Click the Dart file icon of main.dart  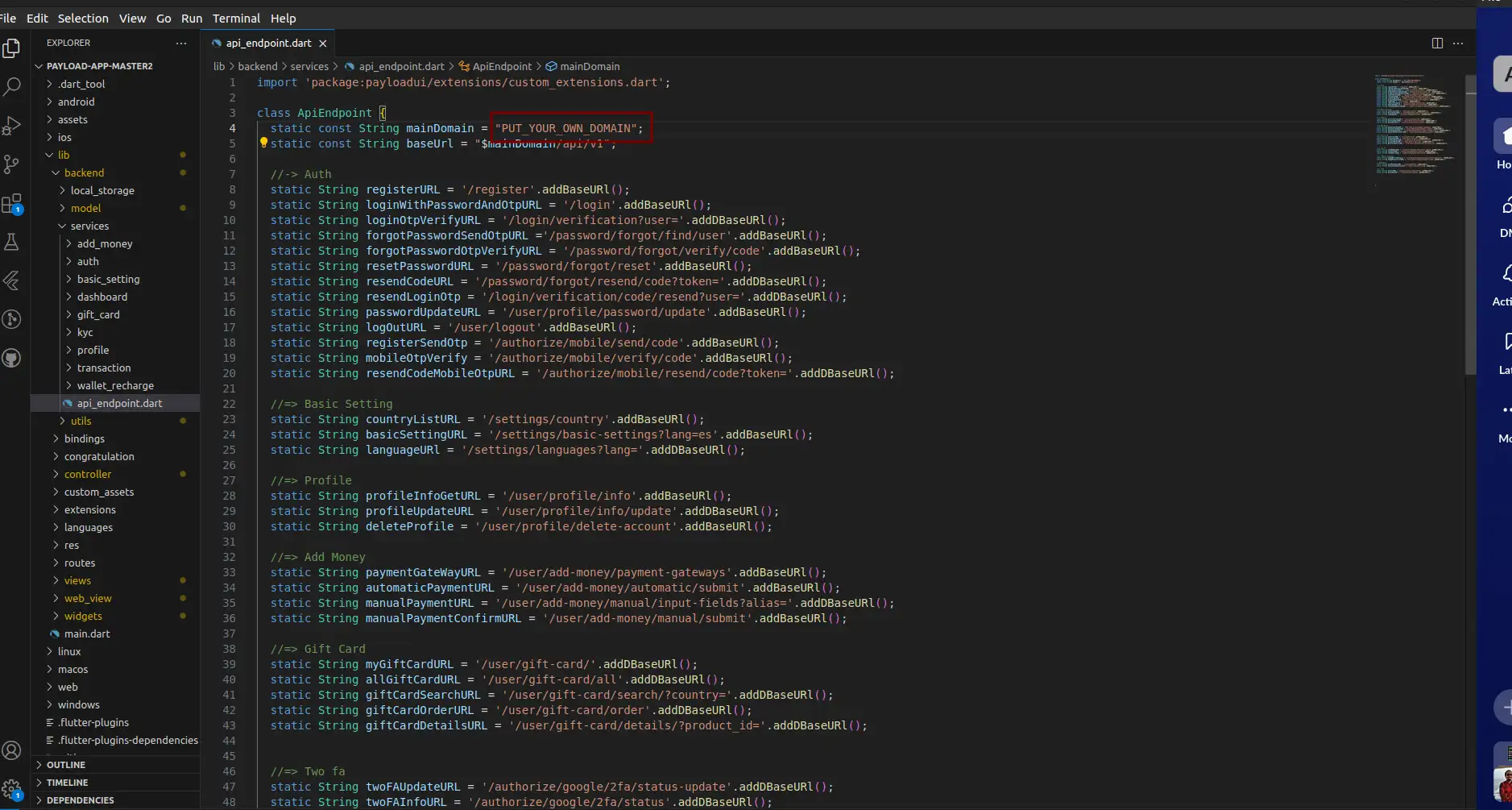pyautogui.click(x=55, y=633)
